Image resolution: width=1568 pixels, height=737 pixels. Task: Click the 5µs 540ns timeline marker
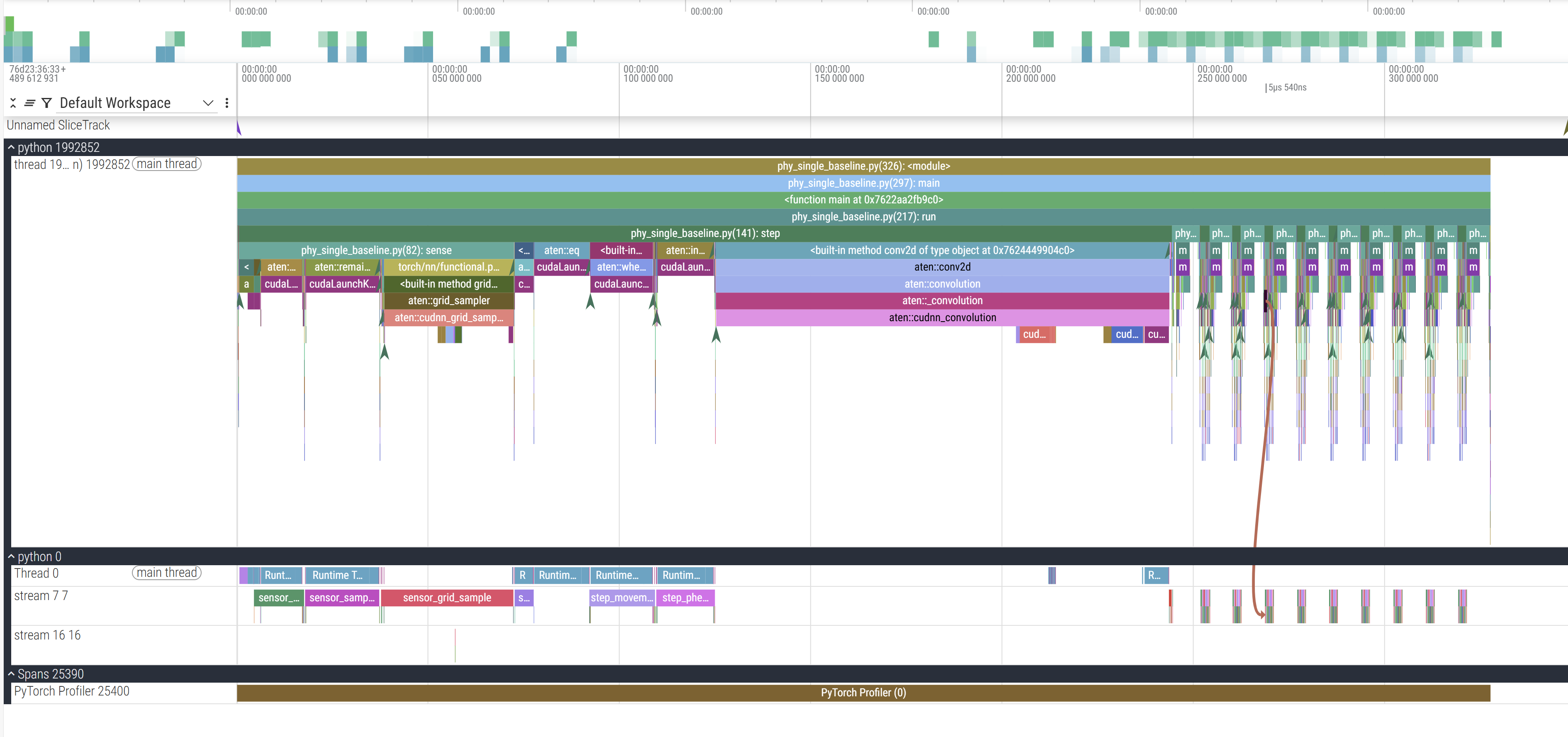pos(1286,88)
